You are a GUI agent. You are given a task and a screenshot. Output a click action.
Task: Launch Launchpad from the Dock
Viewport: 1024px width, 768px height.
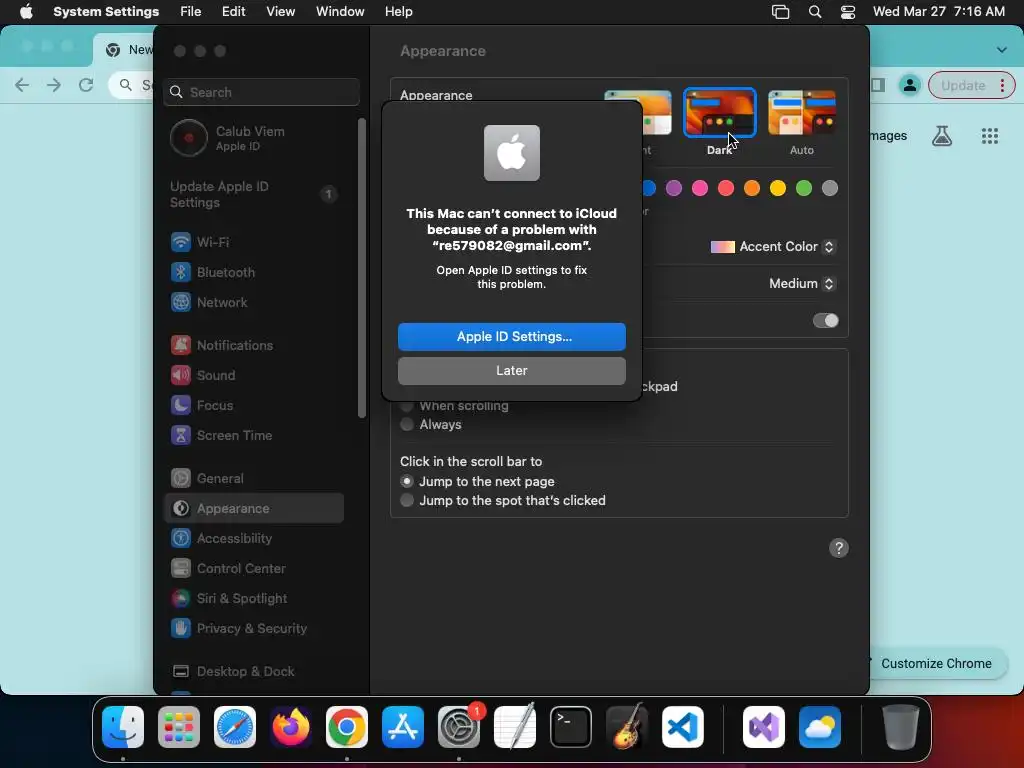tap(179, 727)
